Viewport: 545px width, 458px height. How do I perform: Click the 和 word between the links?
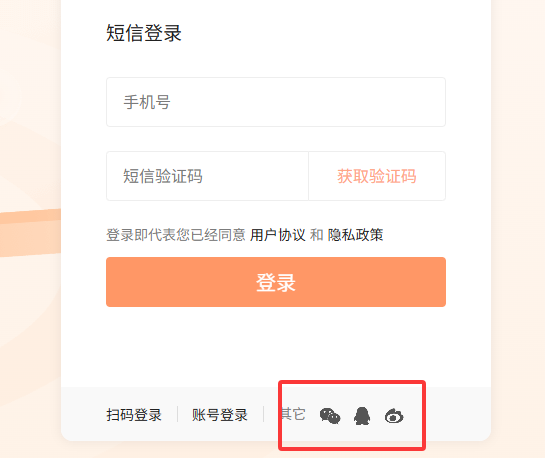point(317,235)
